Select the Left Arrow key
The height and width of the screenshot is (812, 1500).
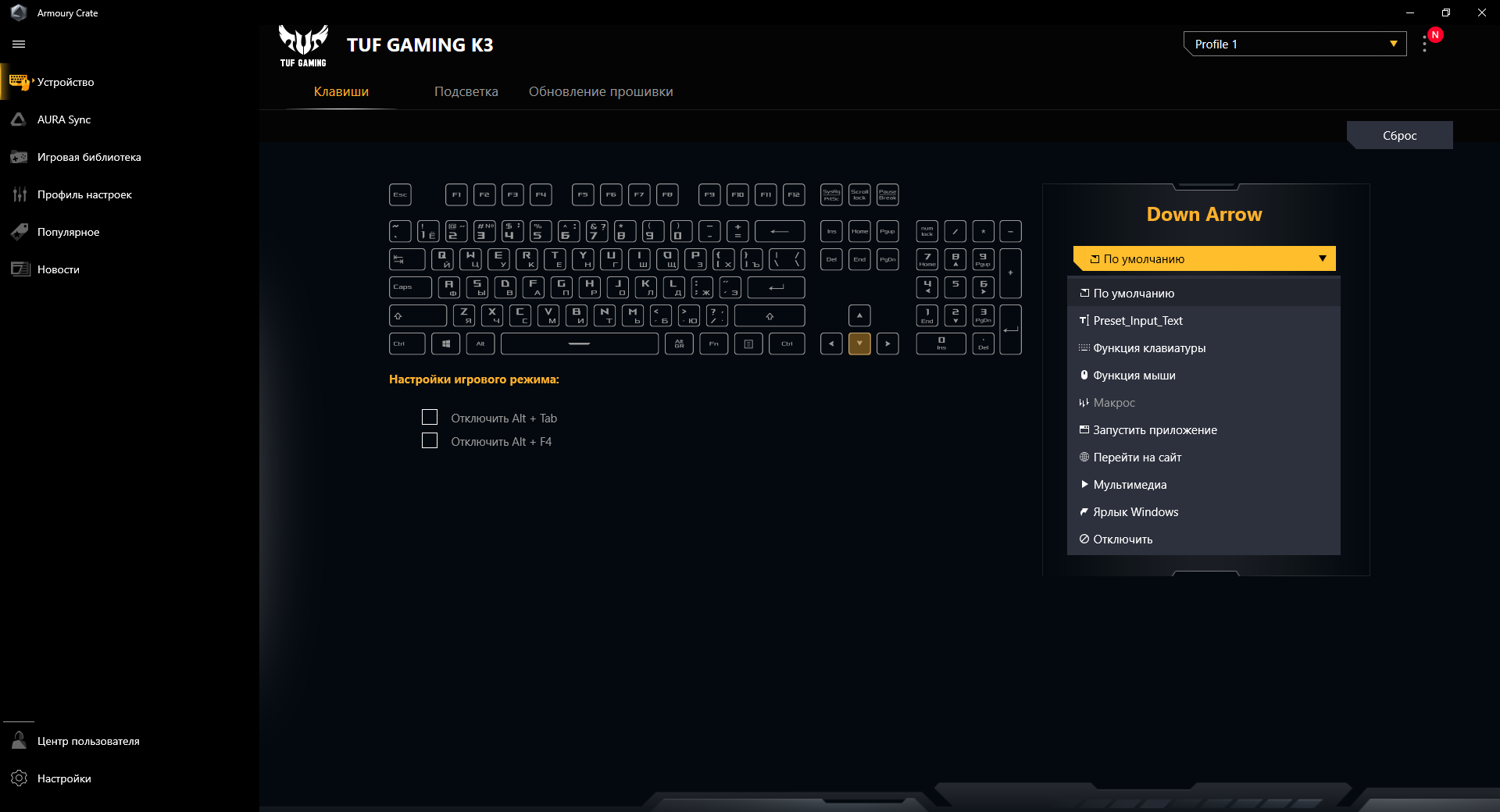(x=831, y=344)
